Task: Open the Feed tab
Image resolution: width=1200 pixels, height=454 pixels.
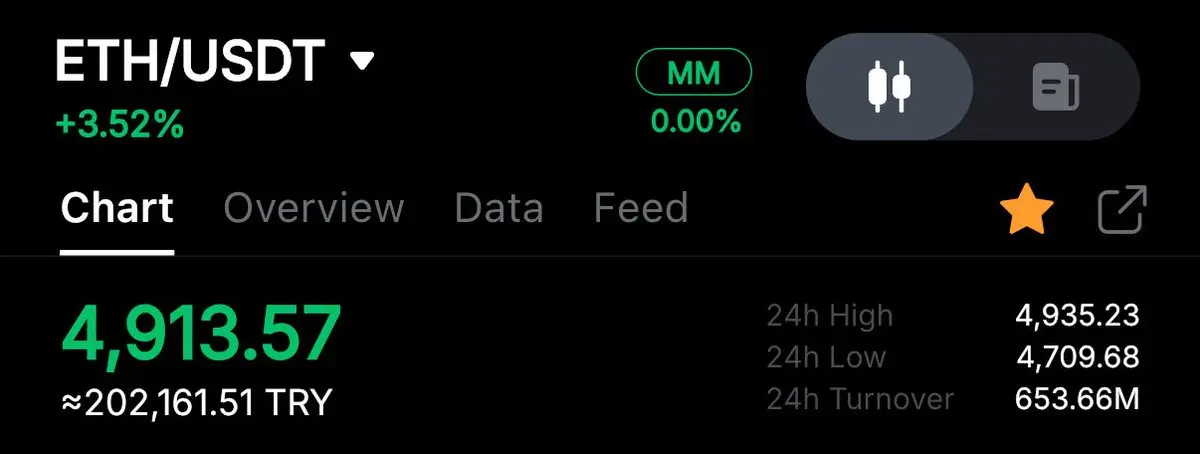Action: pos(641,209)
